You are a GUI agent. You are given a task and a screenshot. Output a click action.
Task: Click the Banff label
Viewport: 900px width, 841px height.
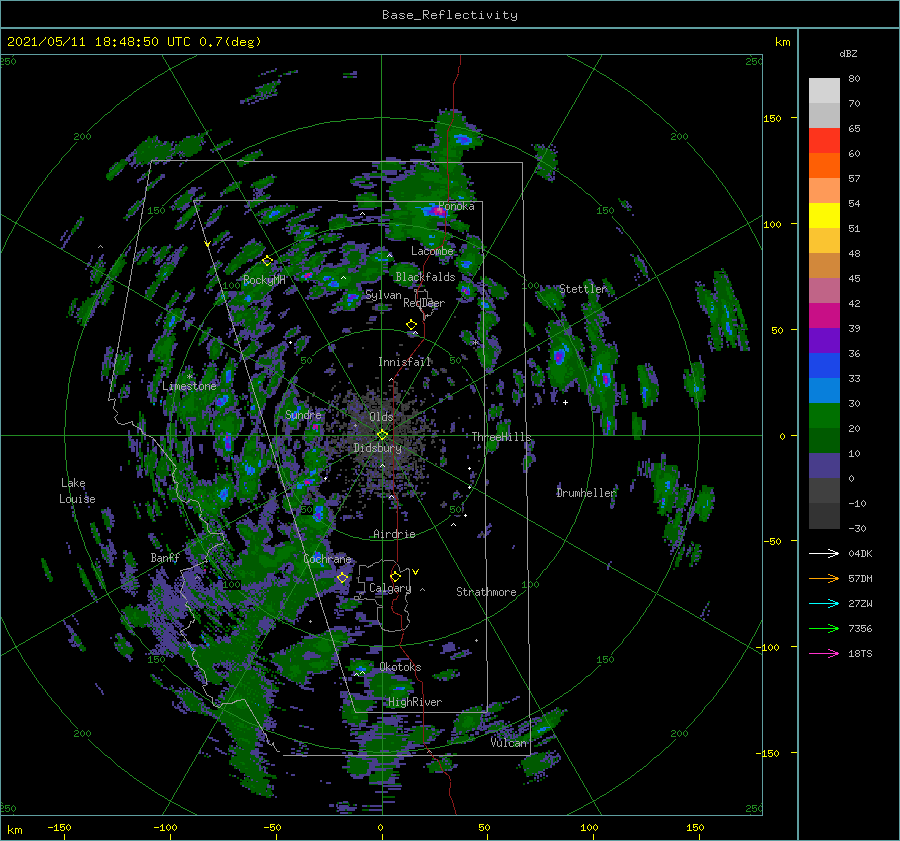[165, 558]
